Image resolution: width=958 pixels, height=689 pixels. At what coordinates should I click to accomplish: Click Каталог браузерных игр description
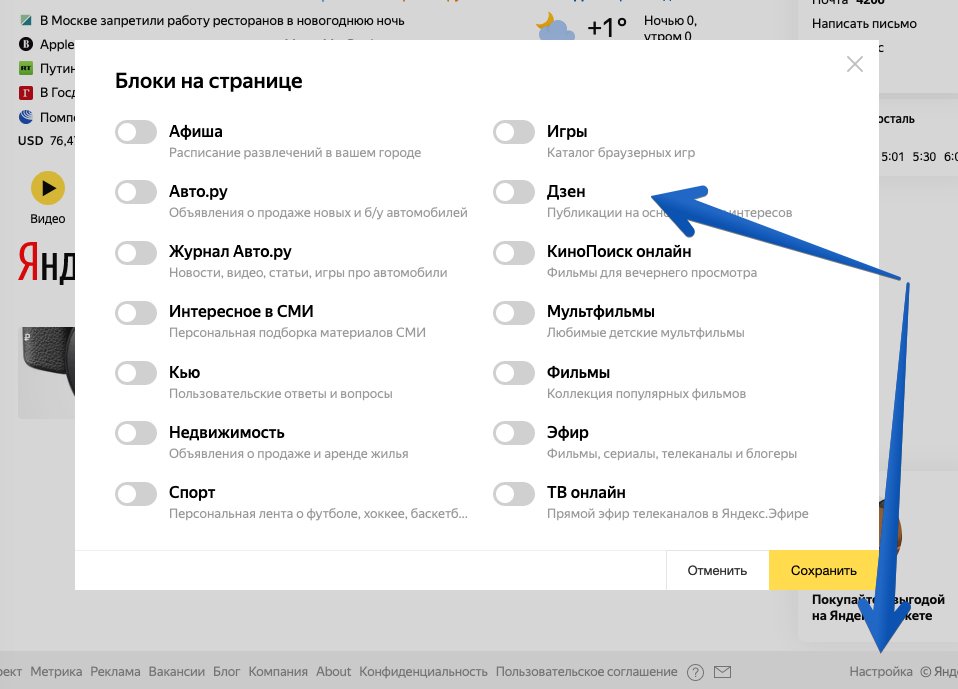[621, 153]
